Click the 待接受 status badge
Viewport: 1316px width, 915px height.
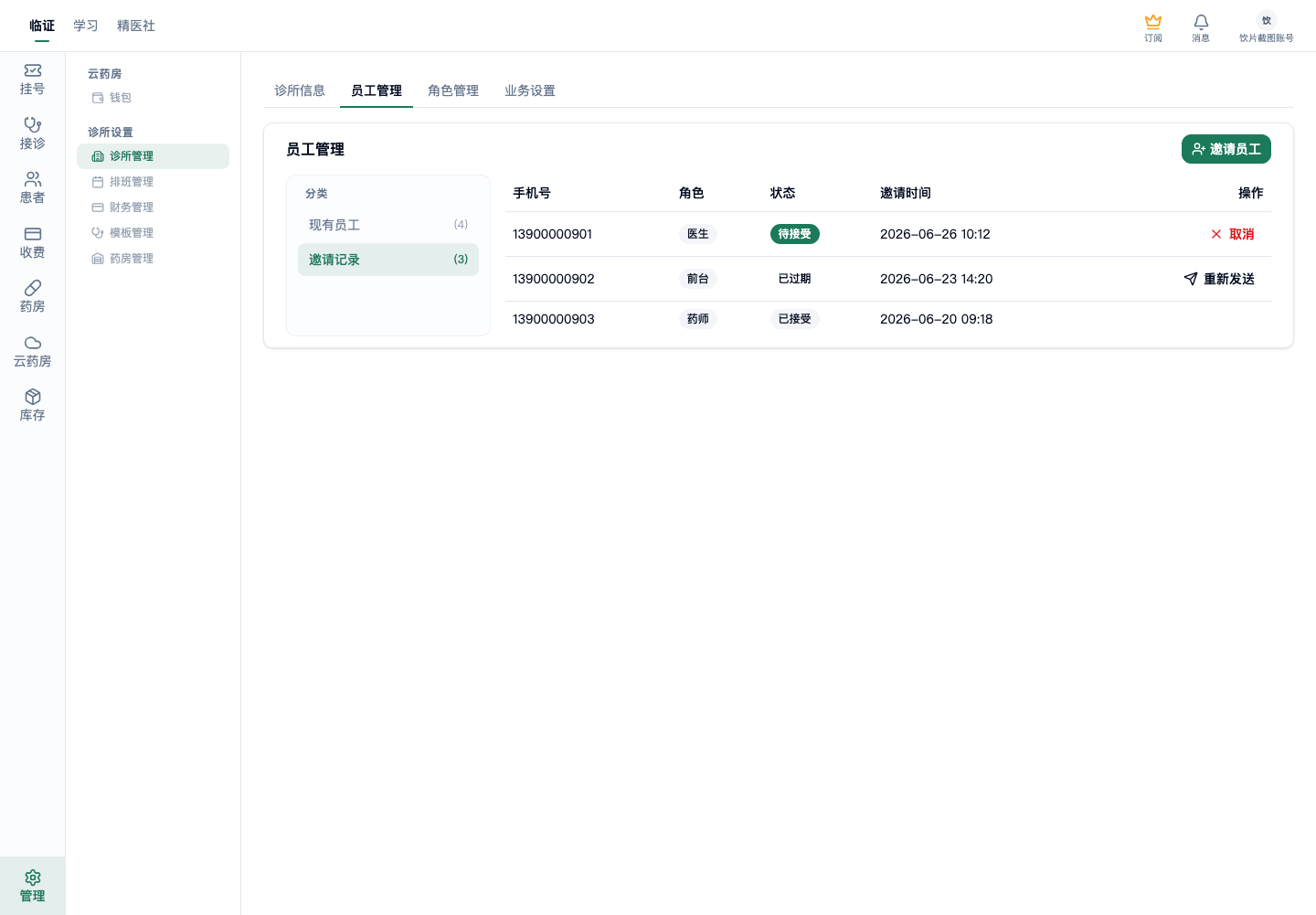[795, 234]
